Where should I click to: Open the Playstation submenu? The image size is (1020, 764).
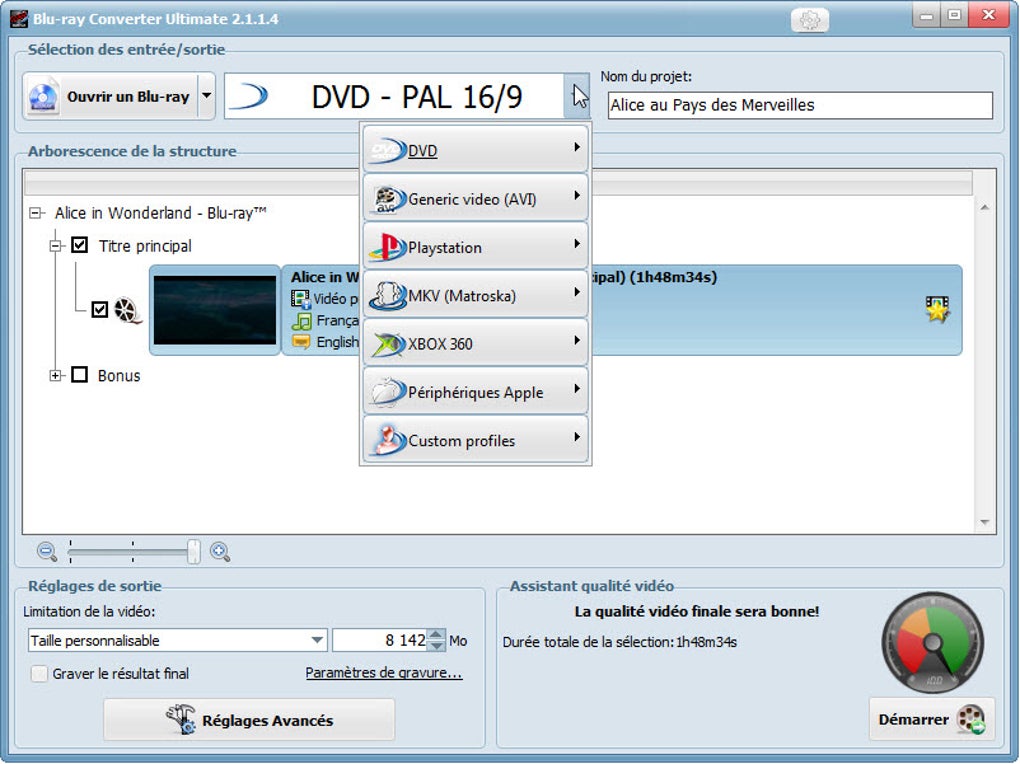[x=476, y=246]
